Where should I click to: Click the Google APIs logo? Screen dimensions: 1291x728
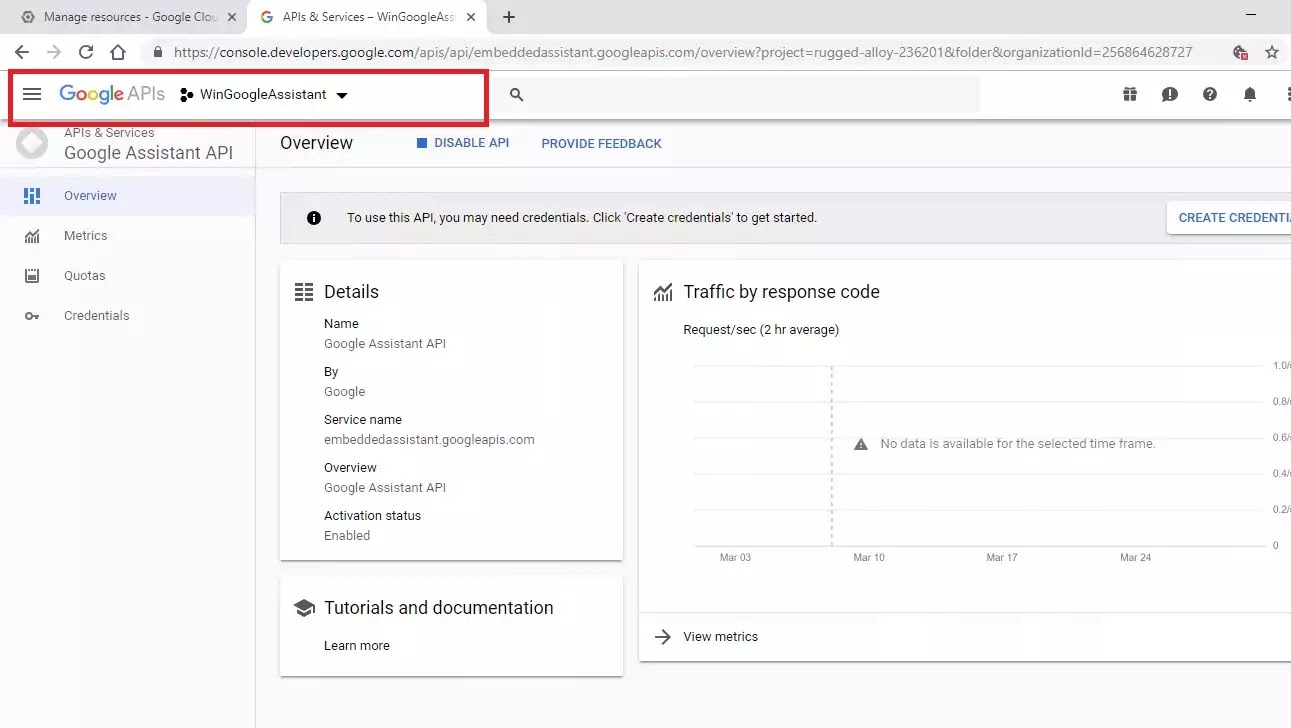[x=112, y=94]
